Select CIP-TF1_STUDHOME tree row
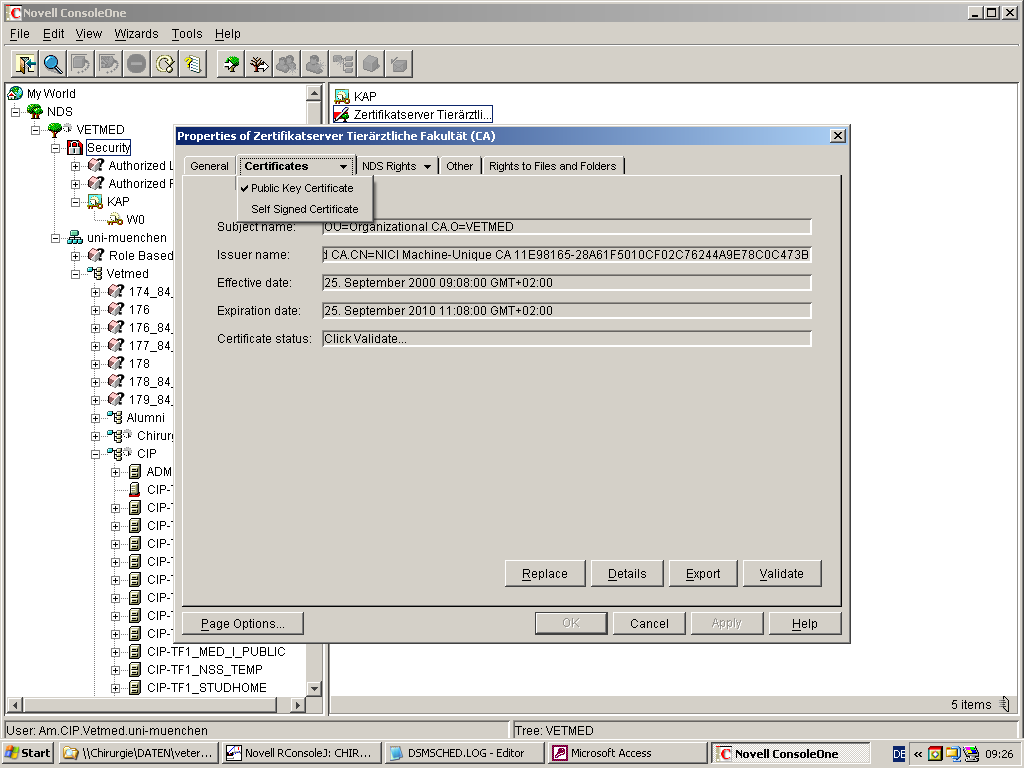 pyautogui.click(x=206, y=688)
